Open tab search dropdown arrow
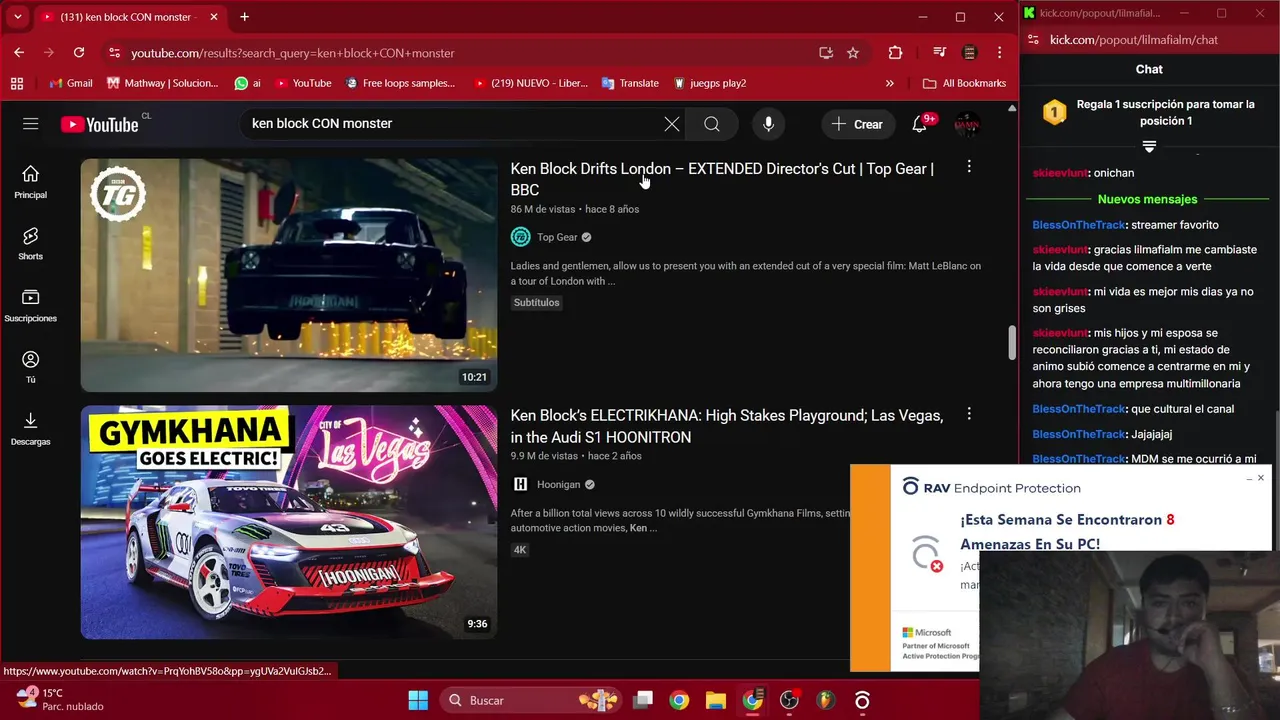 (17, 17)
